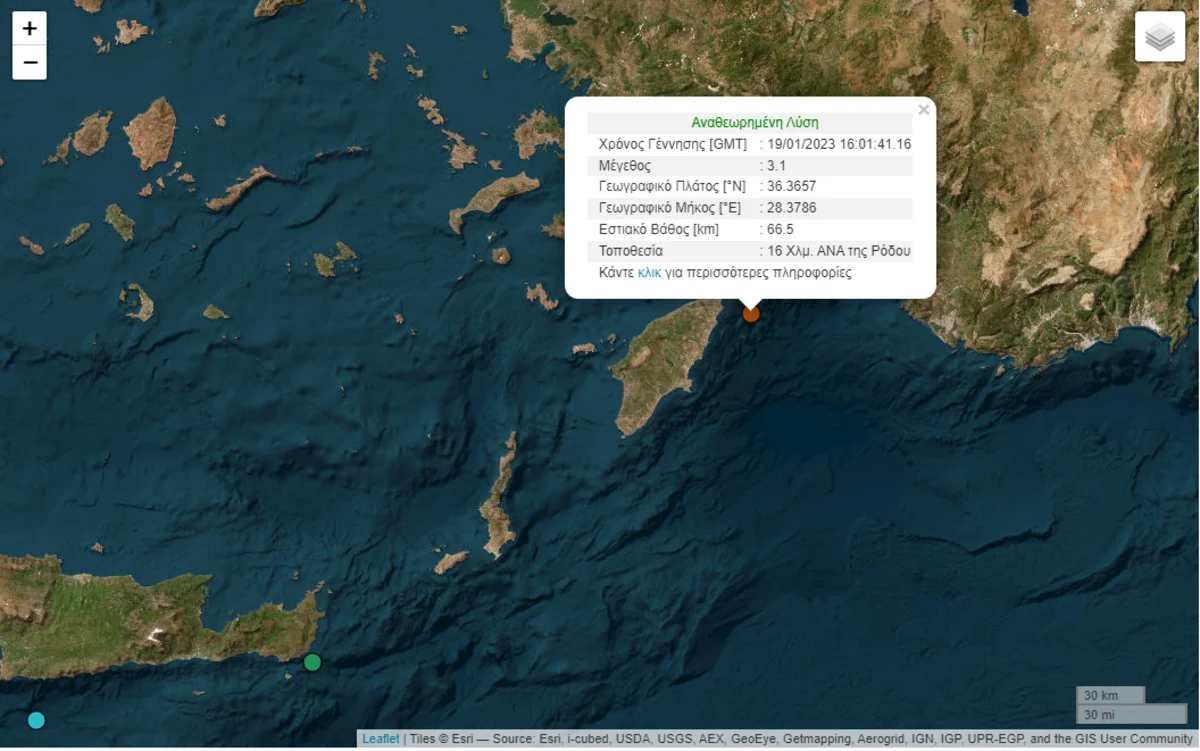The image size is (1200, 751).
Task: Click the 30 mi scale bar
Action: (x=1130, y=714)
